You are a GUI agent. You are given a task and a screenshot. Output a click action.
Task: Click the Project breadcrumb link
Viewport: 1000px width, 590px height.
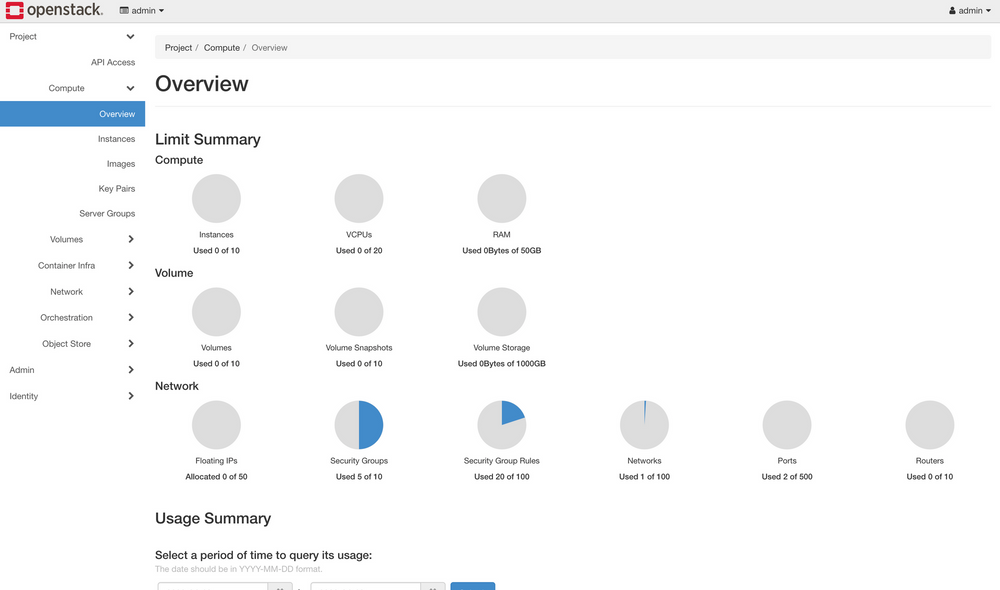coord(178,47)
